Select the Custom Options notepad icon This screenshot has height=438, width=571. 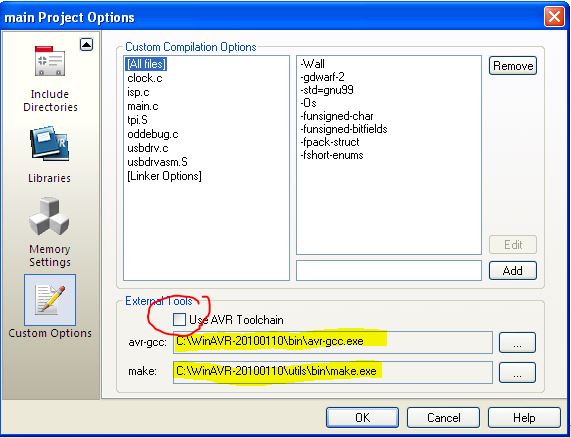pyautogui.click(x=50, y=300)
